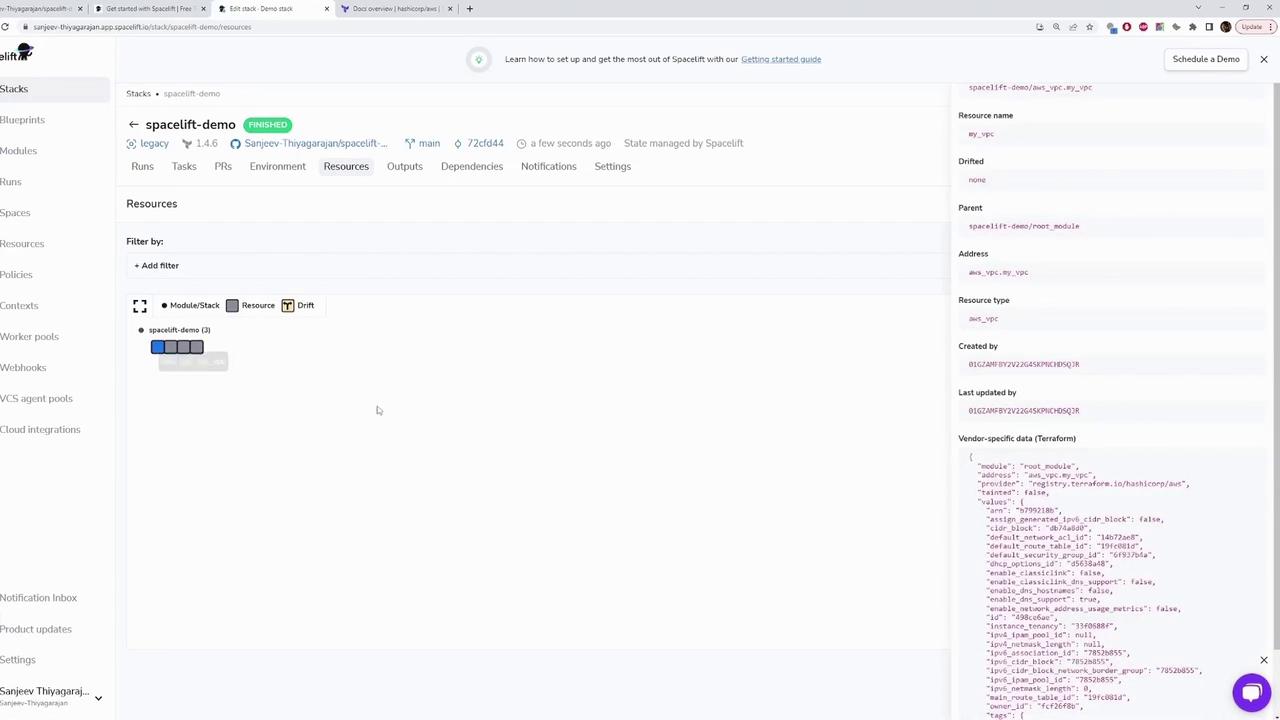
Task: Open the Add filter dropdown
Action: pyautogui.click(x=157, y=266)
